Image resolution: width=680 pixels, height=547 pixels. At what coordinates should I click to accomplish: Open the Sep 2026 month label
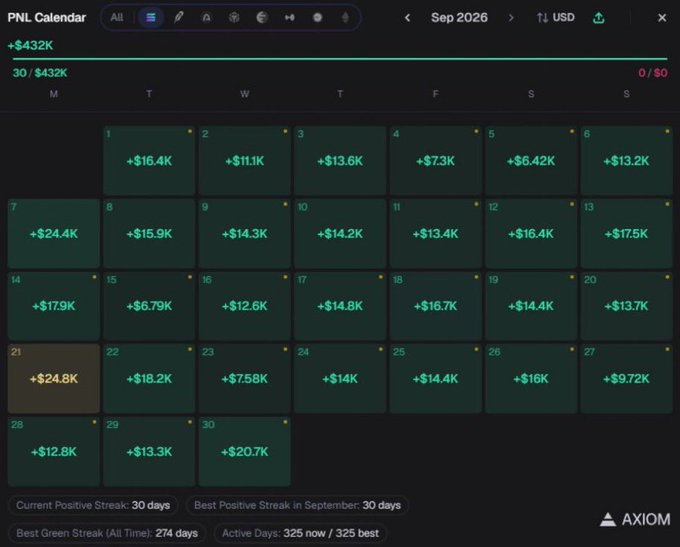[x=459, y=17]
